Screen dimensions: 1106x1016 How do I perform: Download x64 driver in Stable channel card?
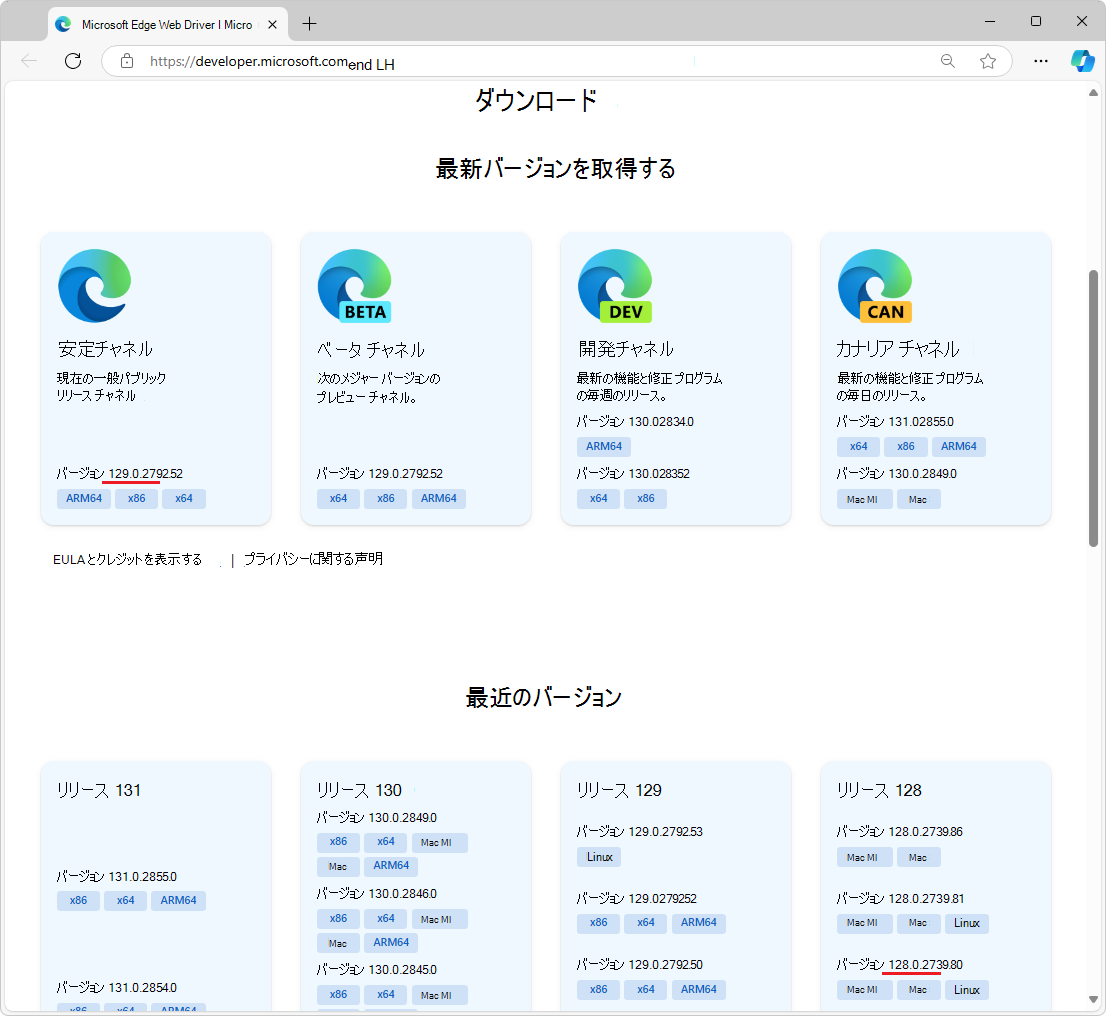pos(184,499)
